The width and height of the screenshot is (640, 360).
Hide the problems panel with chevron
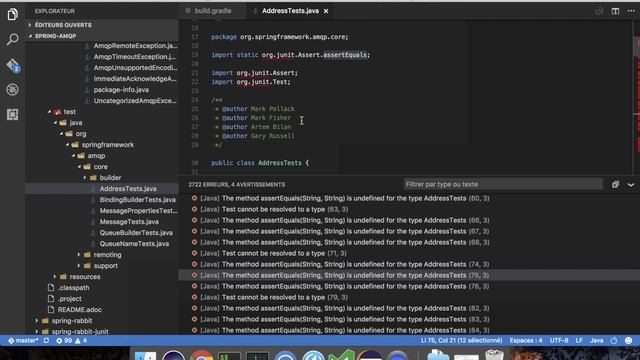(x=631, y=184)
